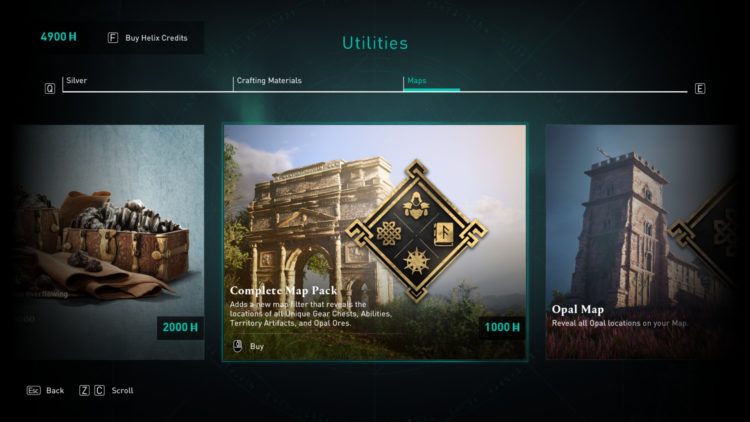Click the hooded assassin symbol in emblem
The image size is (750, 422).
416,205
